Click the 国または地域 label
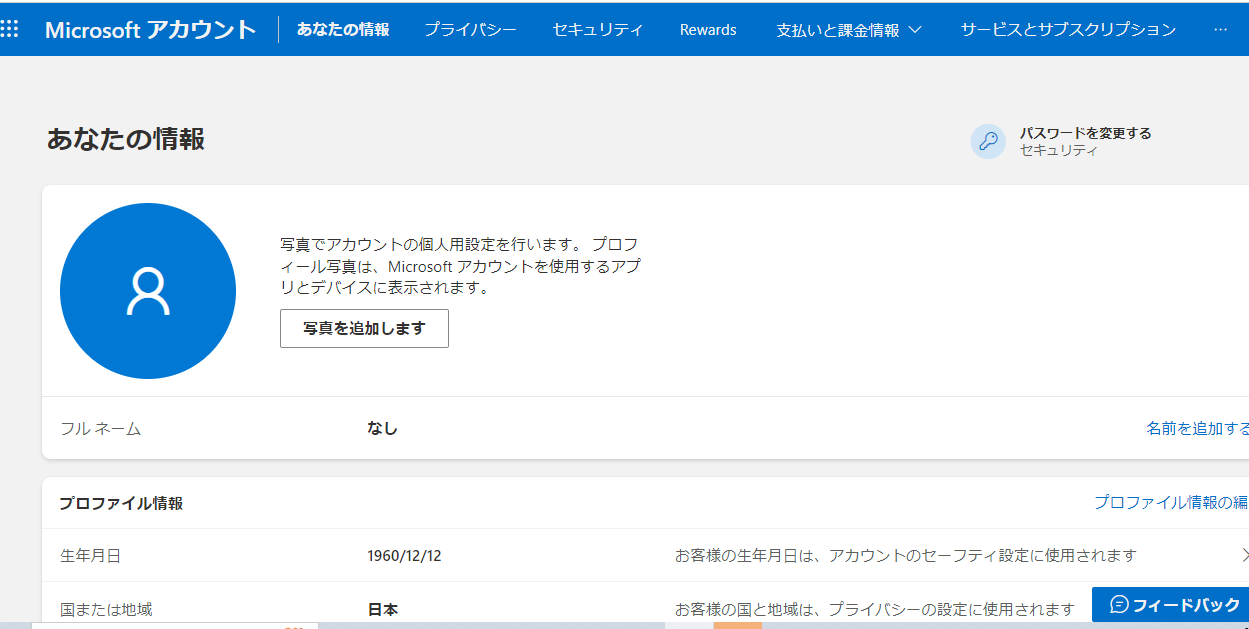 click(x=106, y=609)
